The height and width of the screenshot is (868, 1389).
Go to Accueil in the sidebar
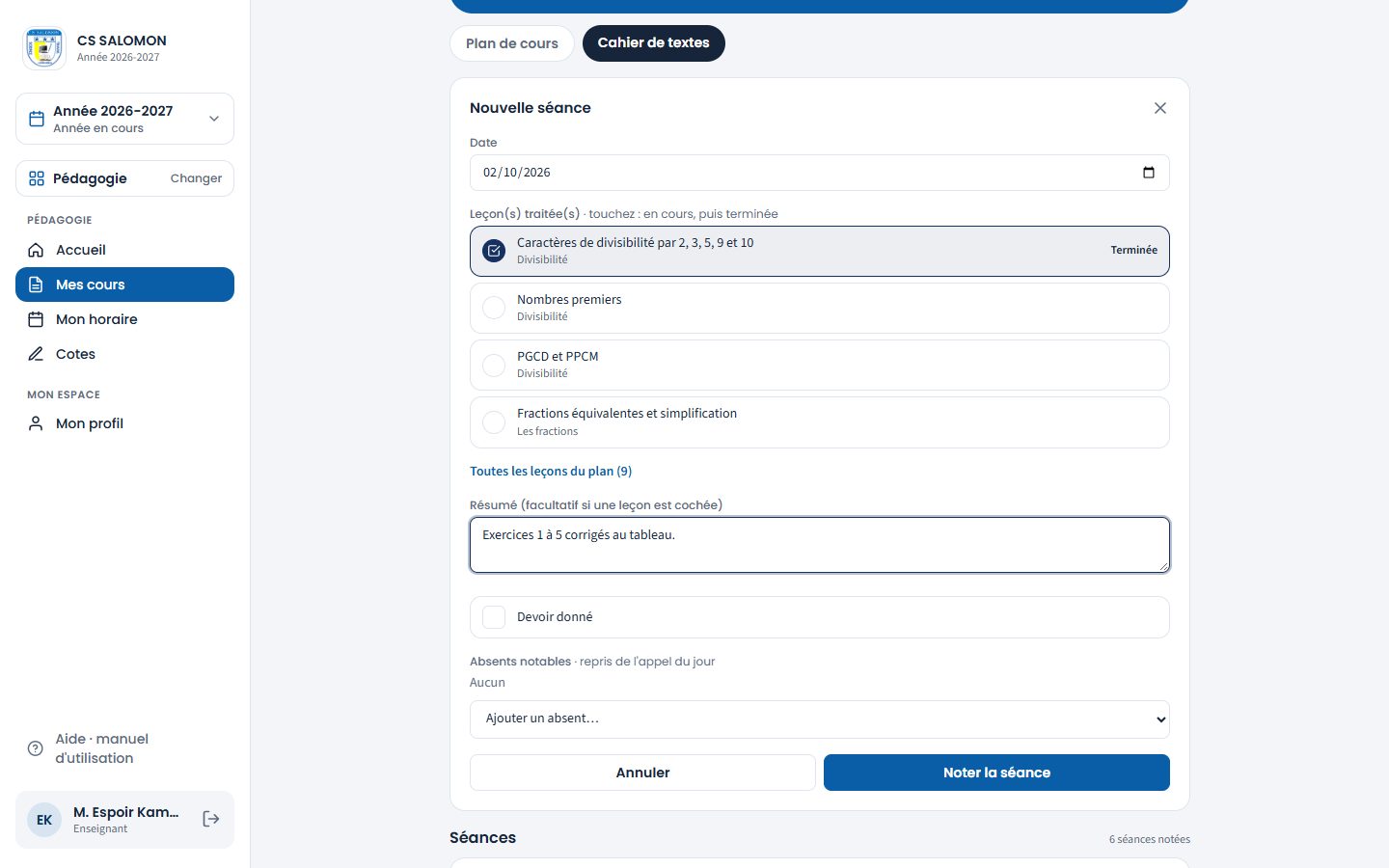124,250
